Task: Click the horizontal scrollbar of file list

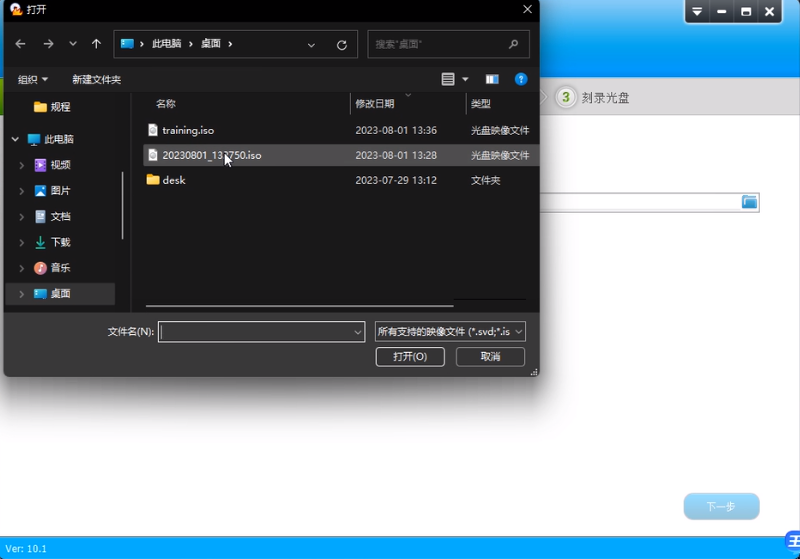Action: click(x=299, y=306)
